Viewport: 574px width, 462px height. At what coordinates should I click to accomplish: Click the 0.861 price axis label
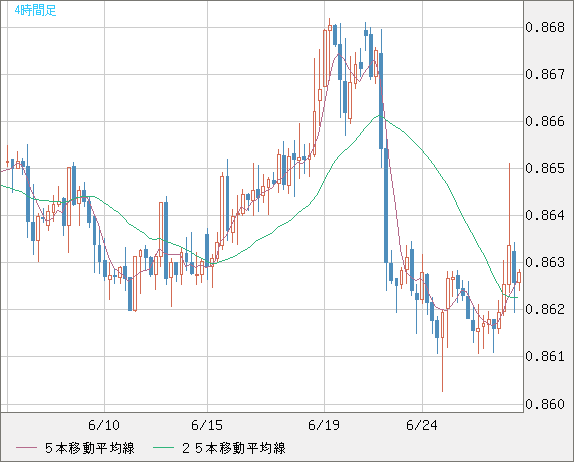(x=545, y=356)
